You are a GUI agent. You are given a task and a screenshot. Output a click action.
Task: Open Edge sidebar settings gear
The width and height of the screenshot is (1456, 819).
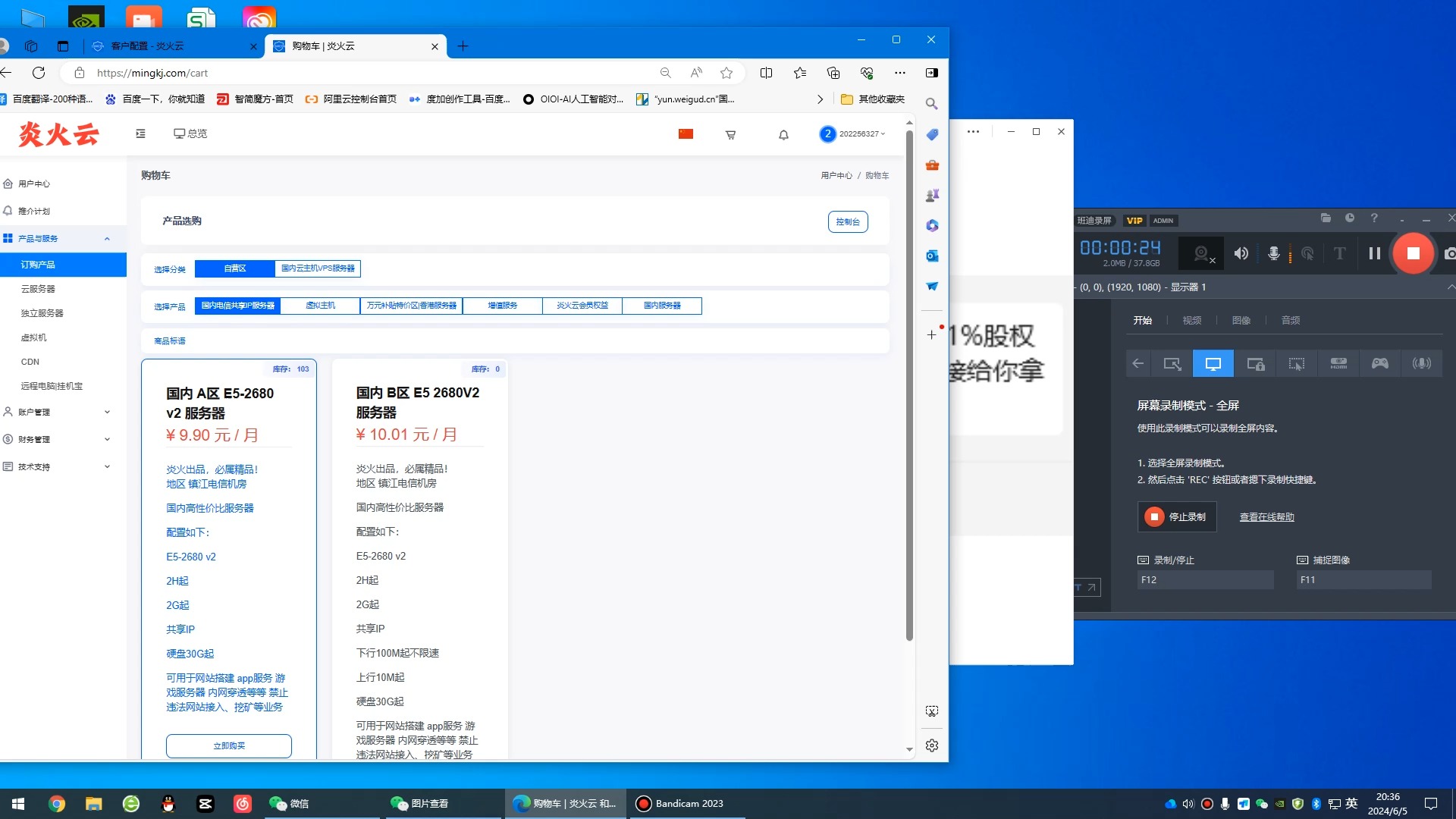[x=932, y=745]
